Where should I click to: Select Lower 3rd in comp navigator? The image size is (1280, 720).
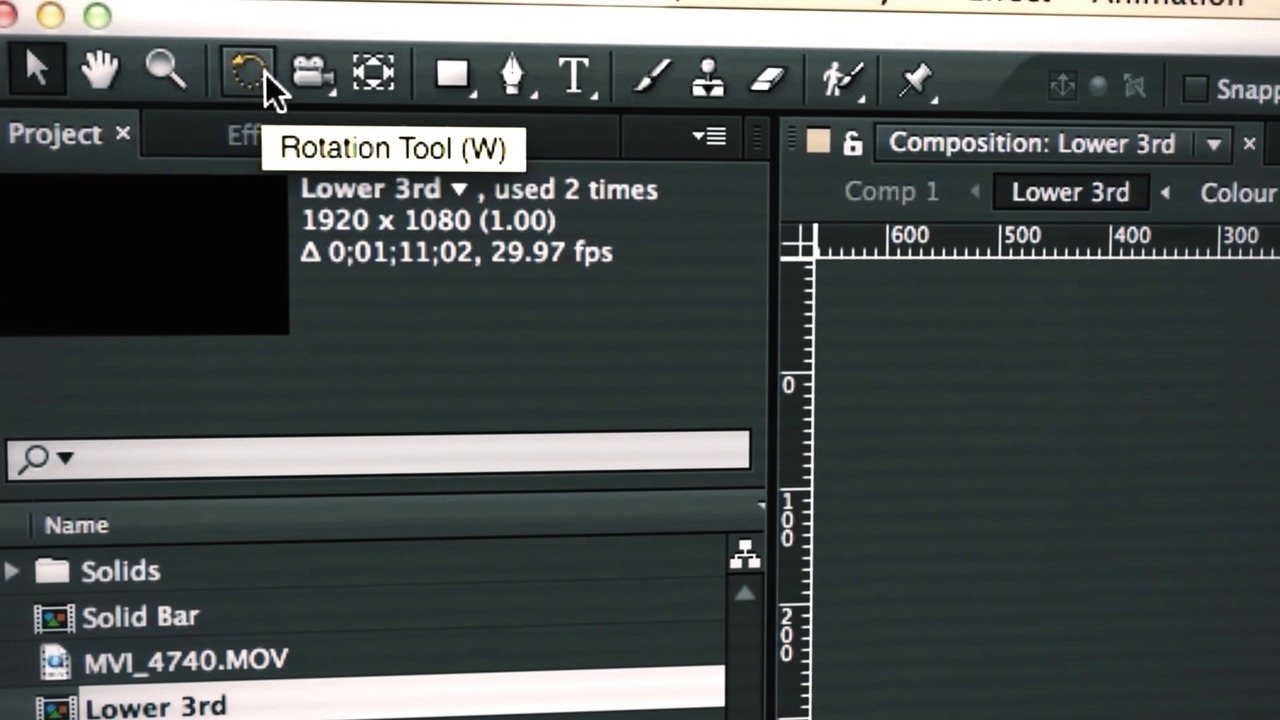pyautogui.click(x=1070, y=193)
